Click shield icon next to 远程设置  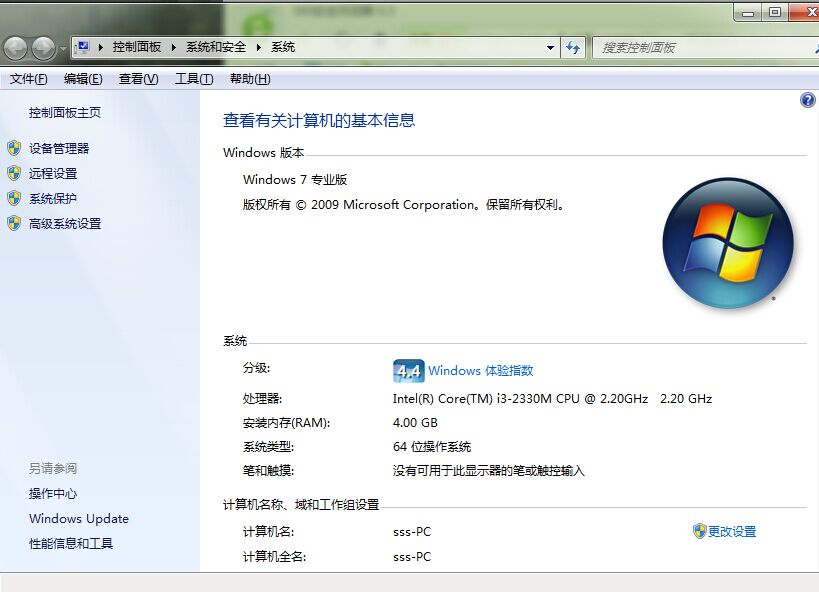tap(14, 173)
